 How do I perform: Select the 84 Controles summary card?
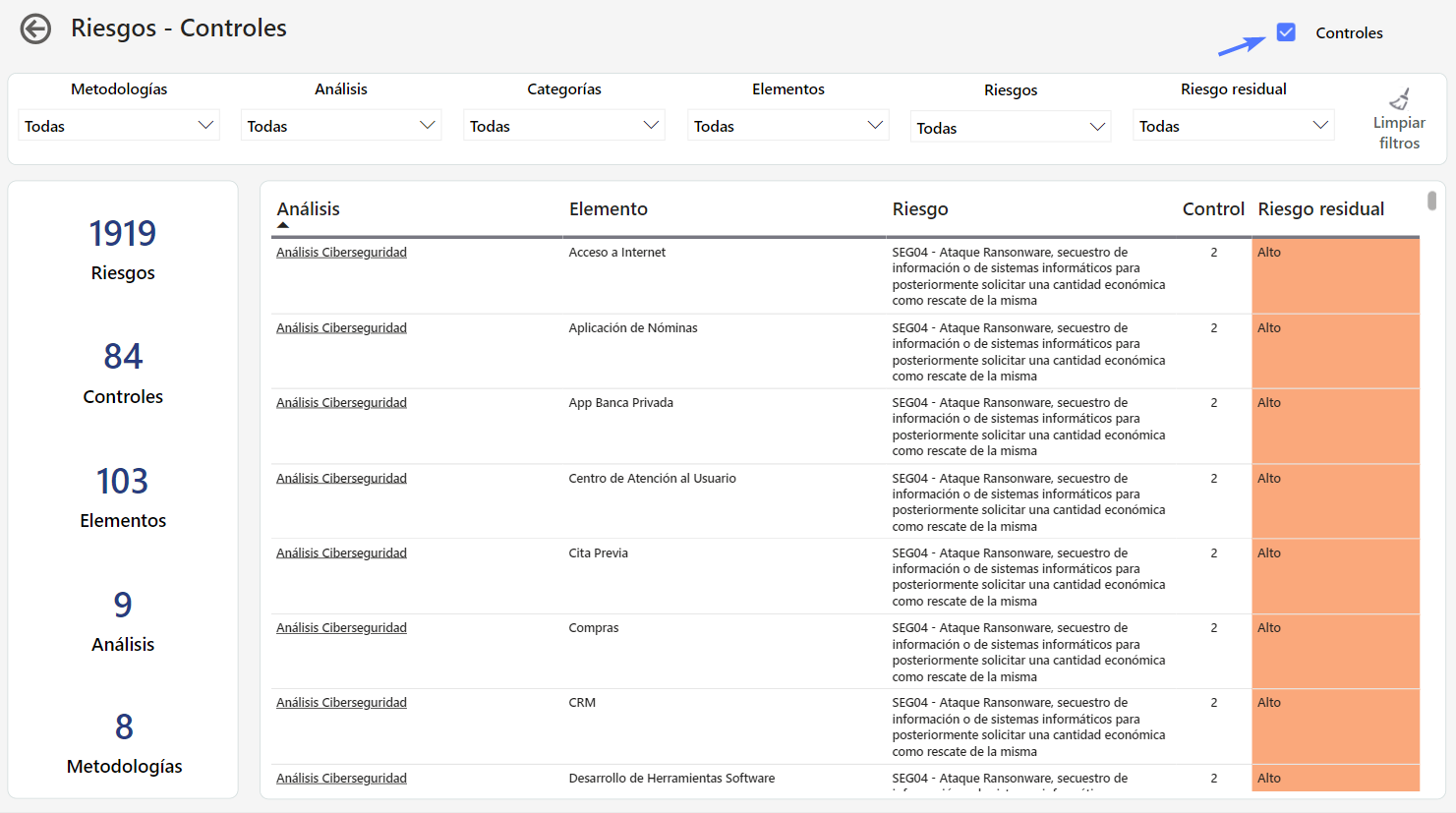pos(123,373)
